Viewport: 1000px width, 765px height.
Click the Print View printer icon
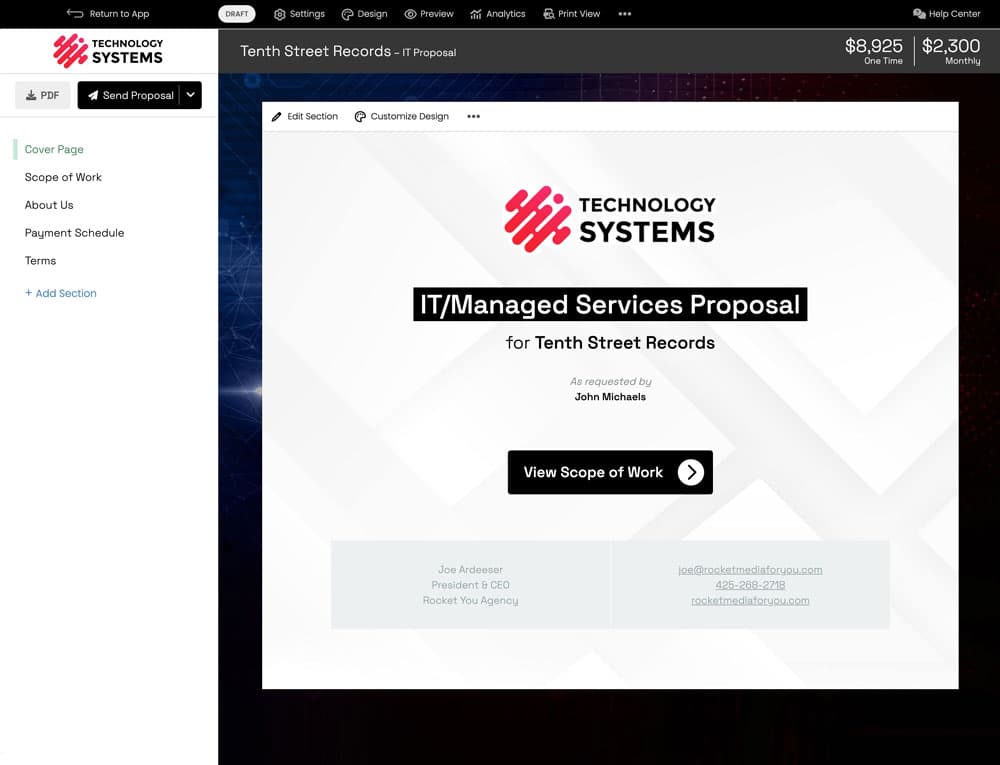[549, 14]
